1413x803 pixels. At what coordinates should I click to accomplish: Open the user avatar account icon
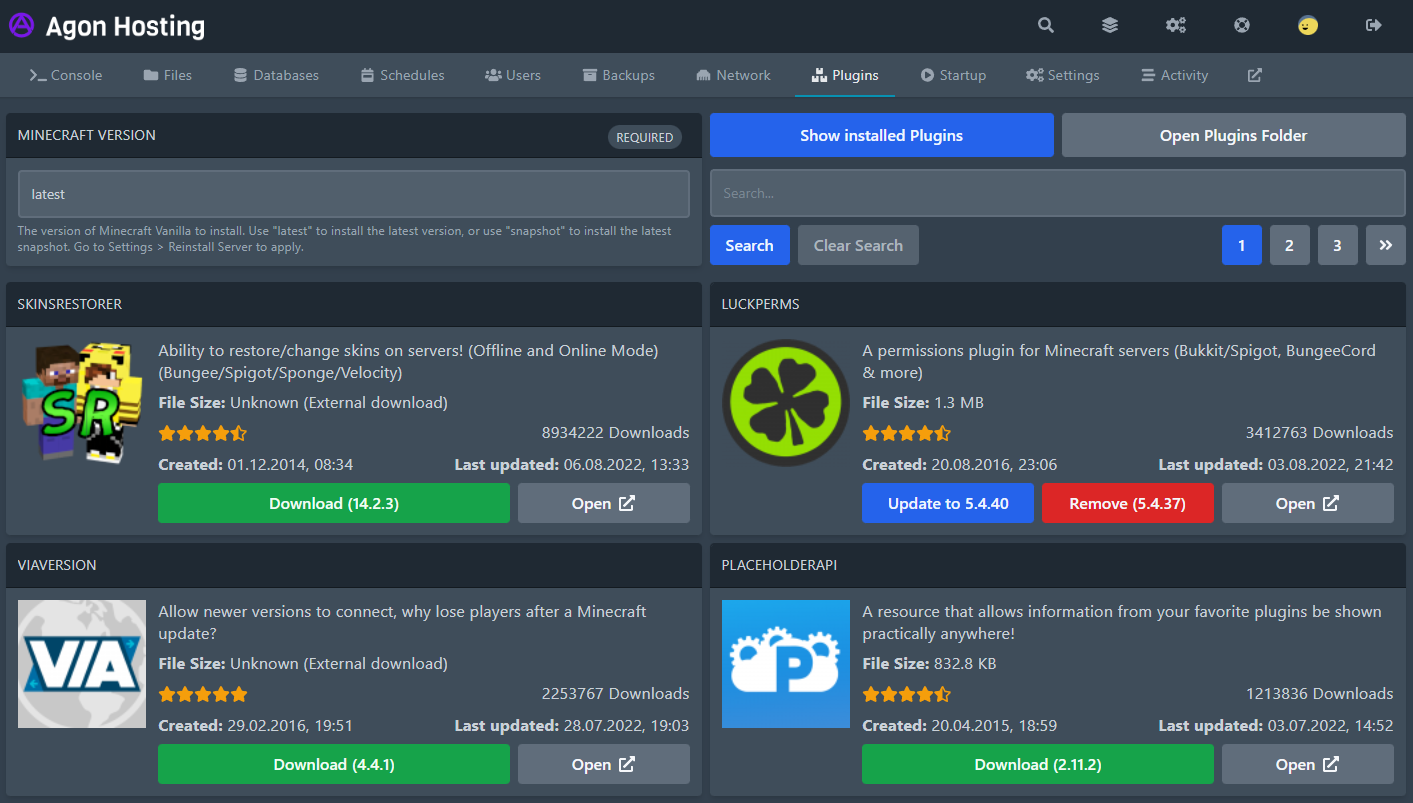[x=1307, y=26]
